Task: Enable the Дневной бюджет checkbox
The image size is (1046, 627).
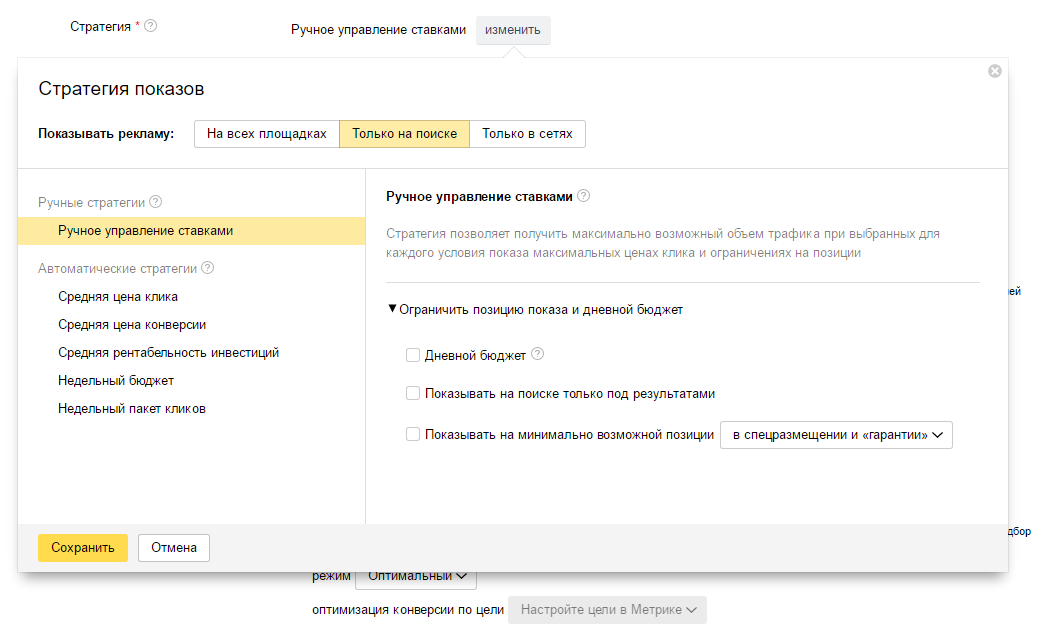Action: [413, 354]
